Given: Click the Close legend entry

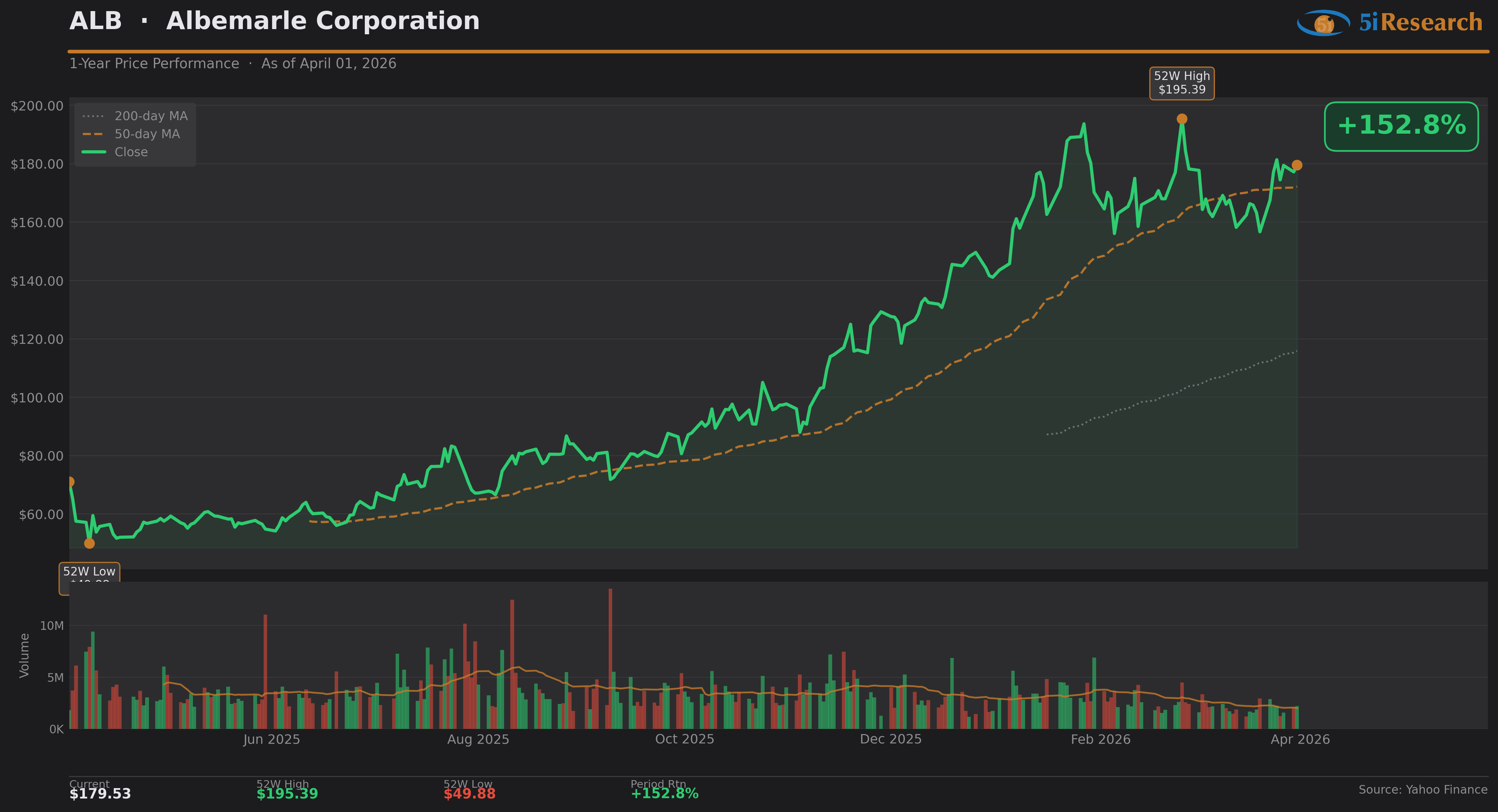Looking at the screenshot, I should click(131, 152).
